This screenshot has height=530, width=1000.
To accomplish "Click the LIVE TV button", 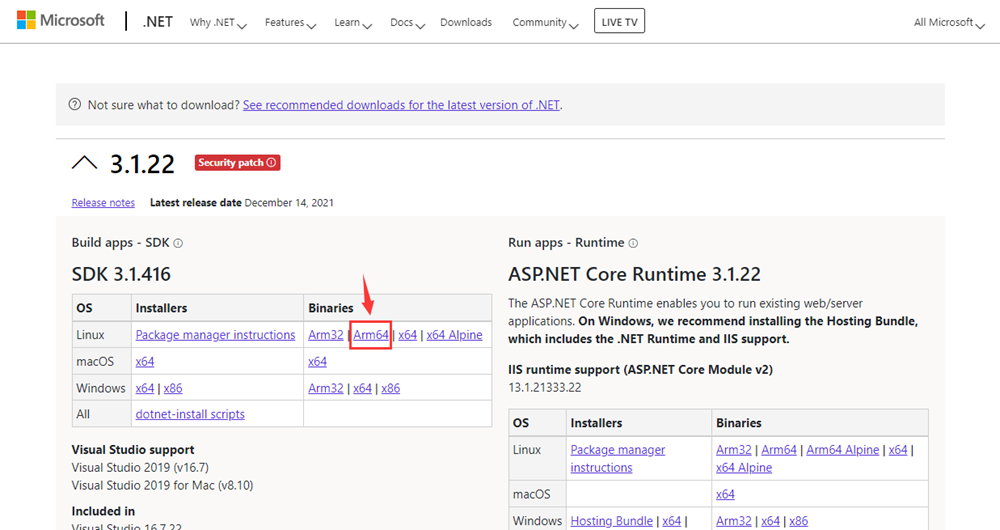I will pyautogui.click(x=619, y=22).
